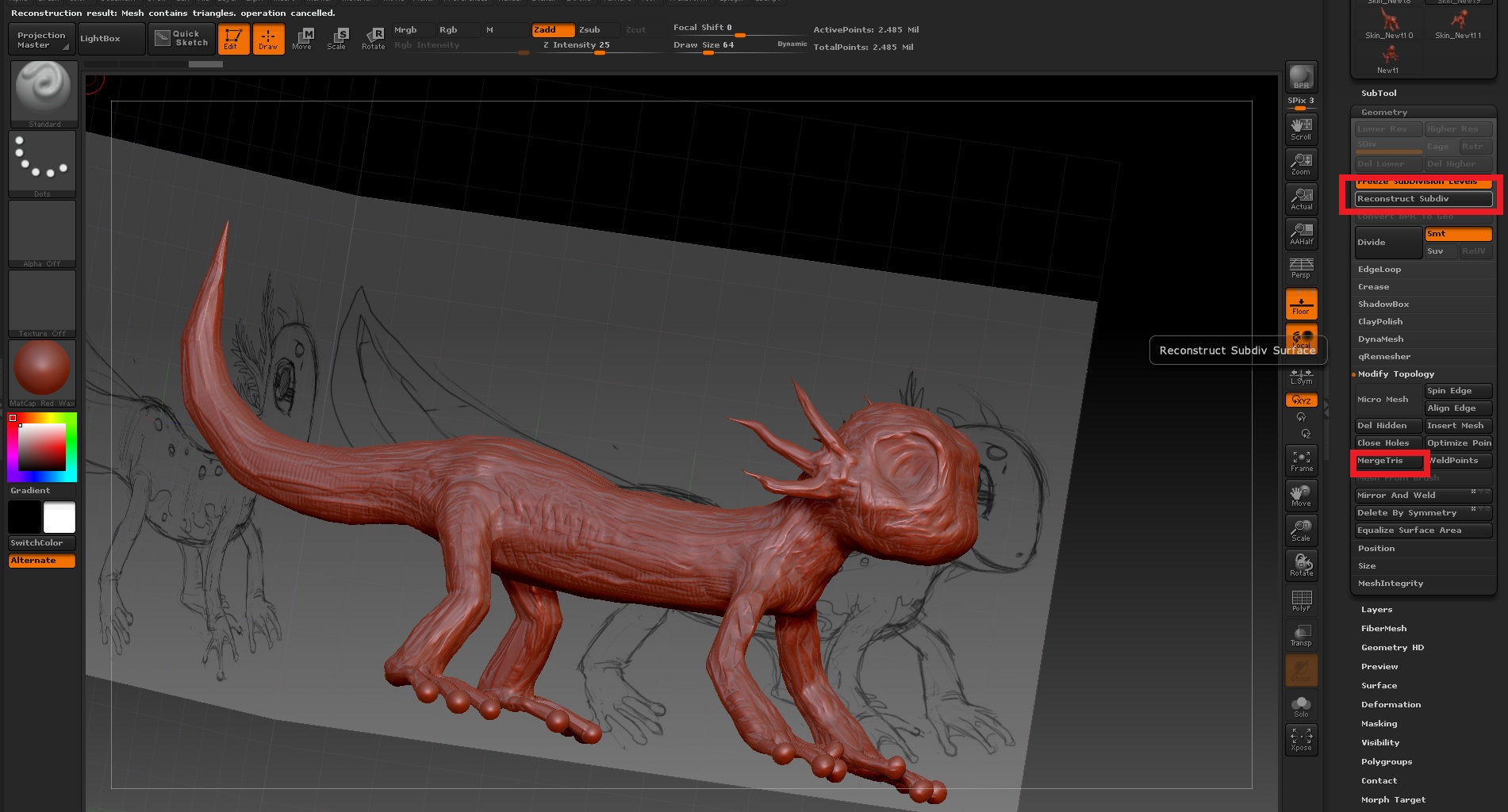
Task: Click the Draw Size slider
Action: click(x=704, y=46)
